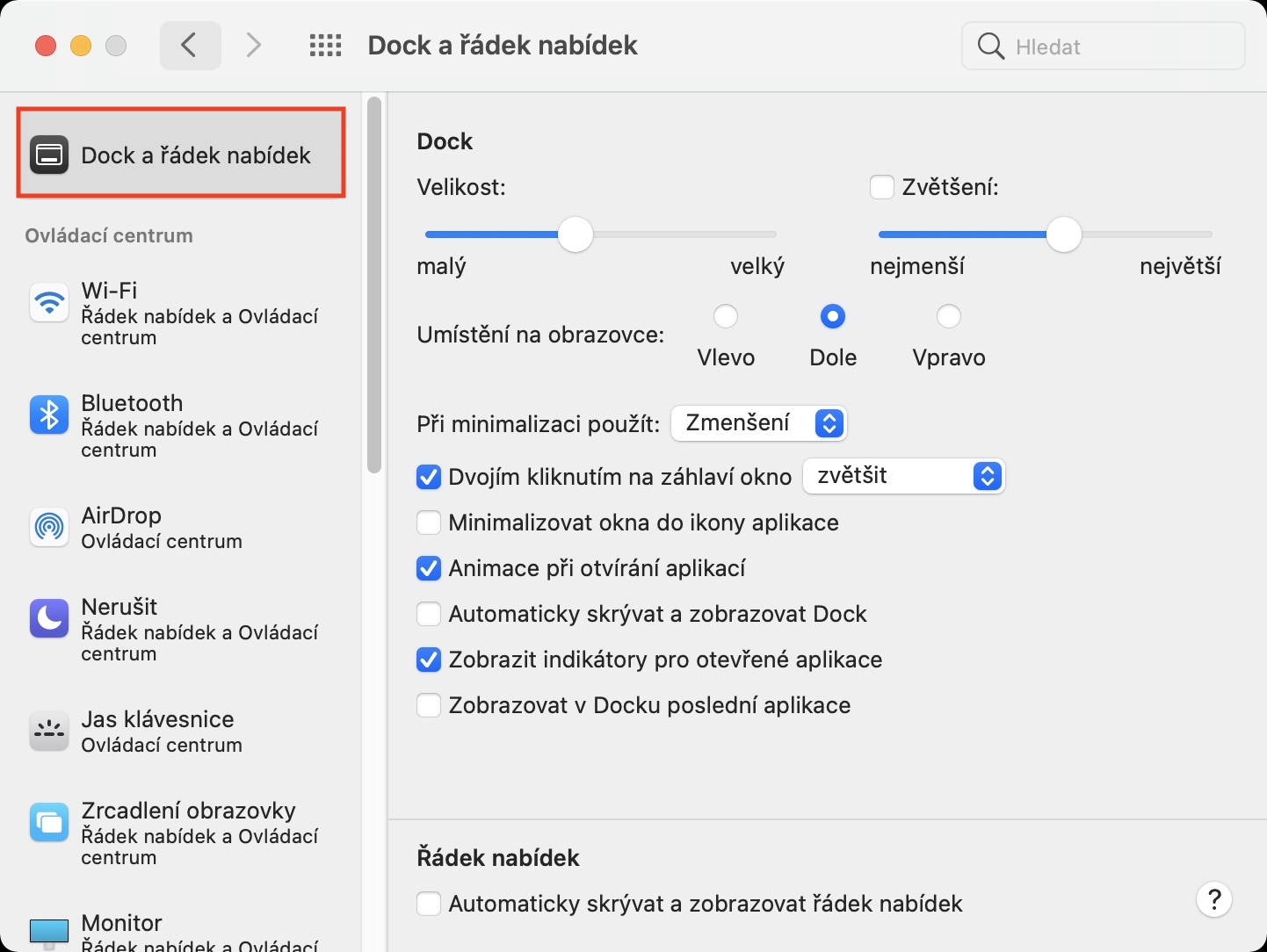Enable Zobrazovat v Docku poslední aplikace
Screen dimensions: 1267x952
(429, 705)
